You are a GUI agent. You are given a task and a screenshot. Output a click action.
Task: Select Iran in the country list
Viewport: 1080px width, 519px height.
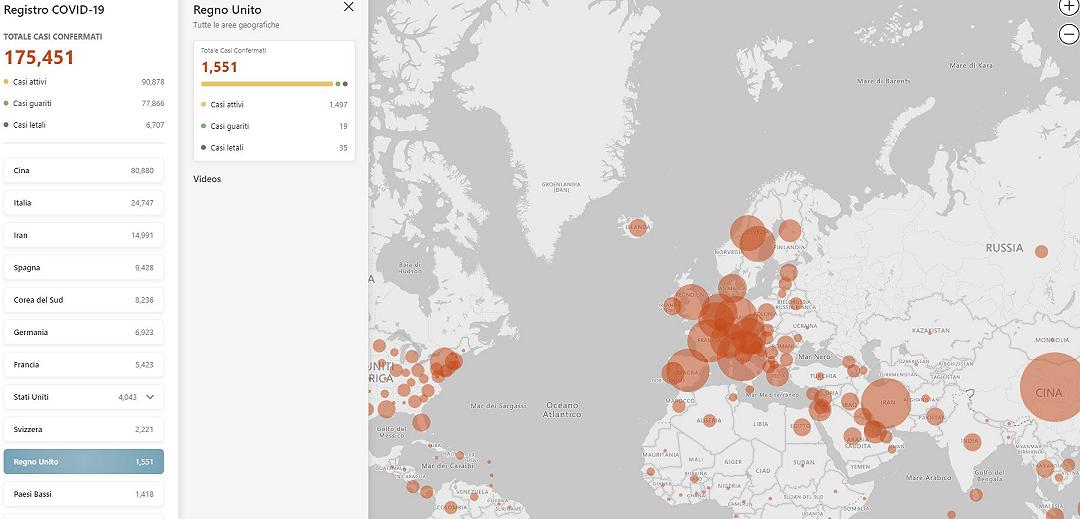coord(83,235)
